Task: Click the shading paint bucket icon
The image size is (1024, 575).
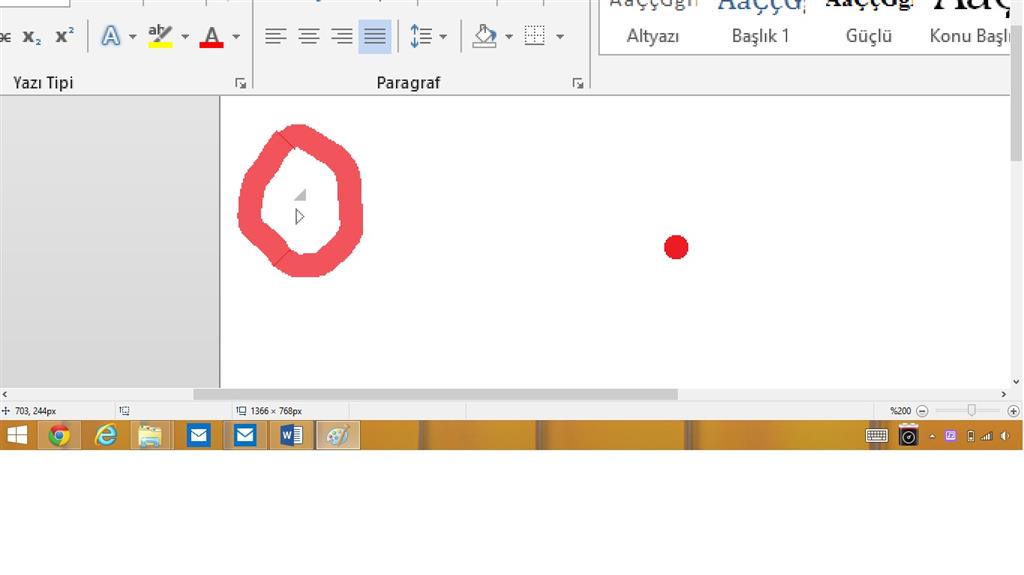Action: click(x=485, y=36)
